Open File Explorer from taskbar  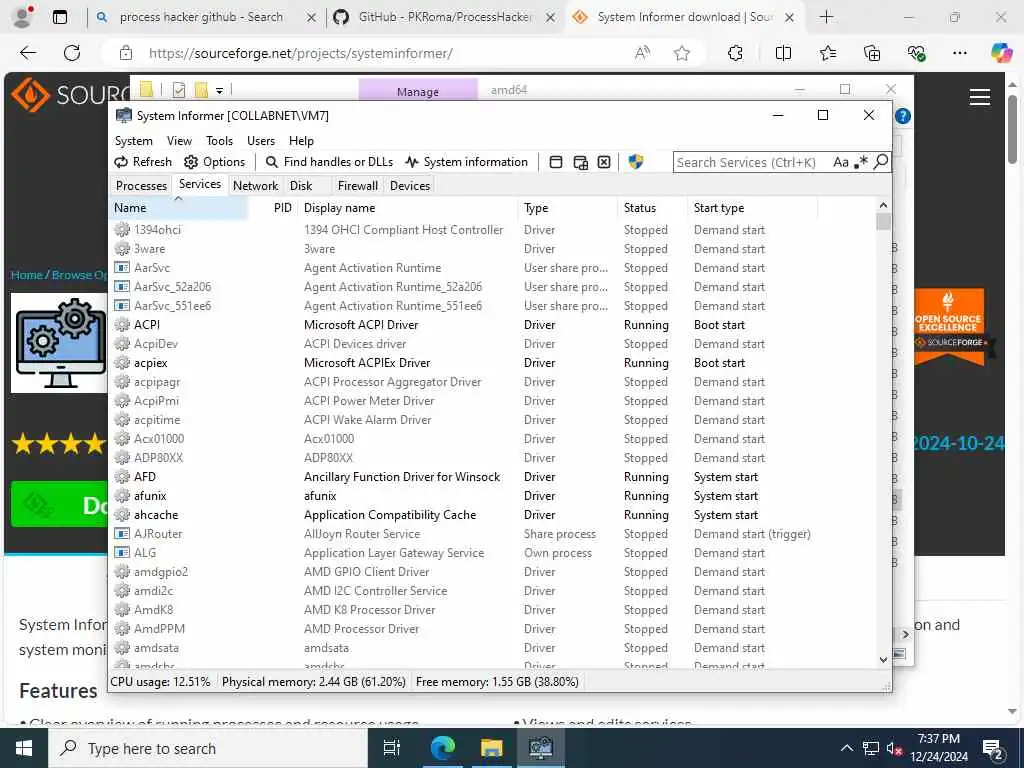pos(491,748)
